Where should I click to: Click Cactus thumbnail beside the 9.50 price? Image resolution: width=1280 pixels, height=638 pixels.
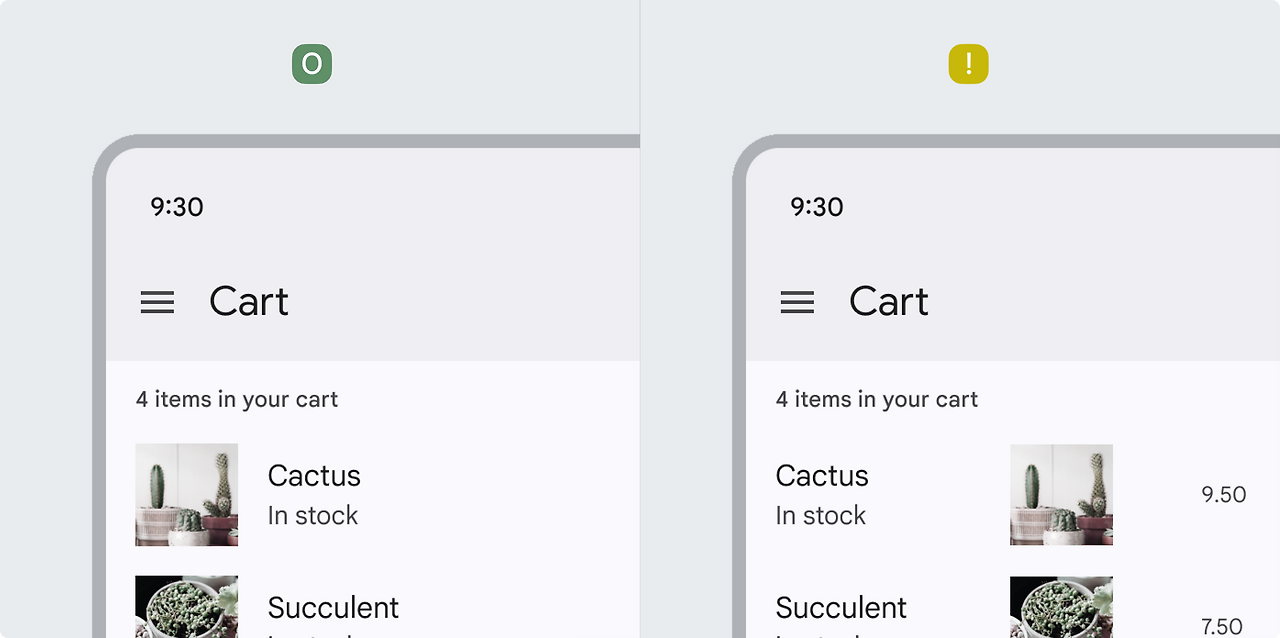tap(1061, 495)
